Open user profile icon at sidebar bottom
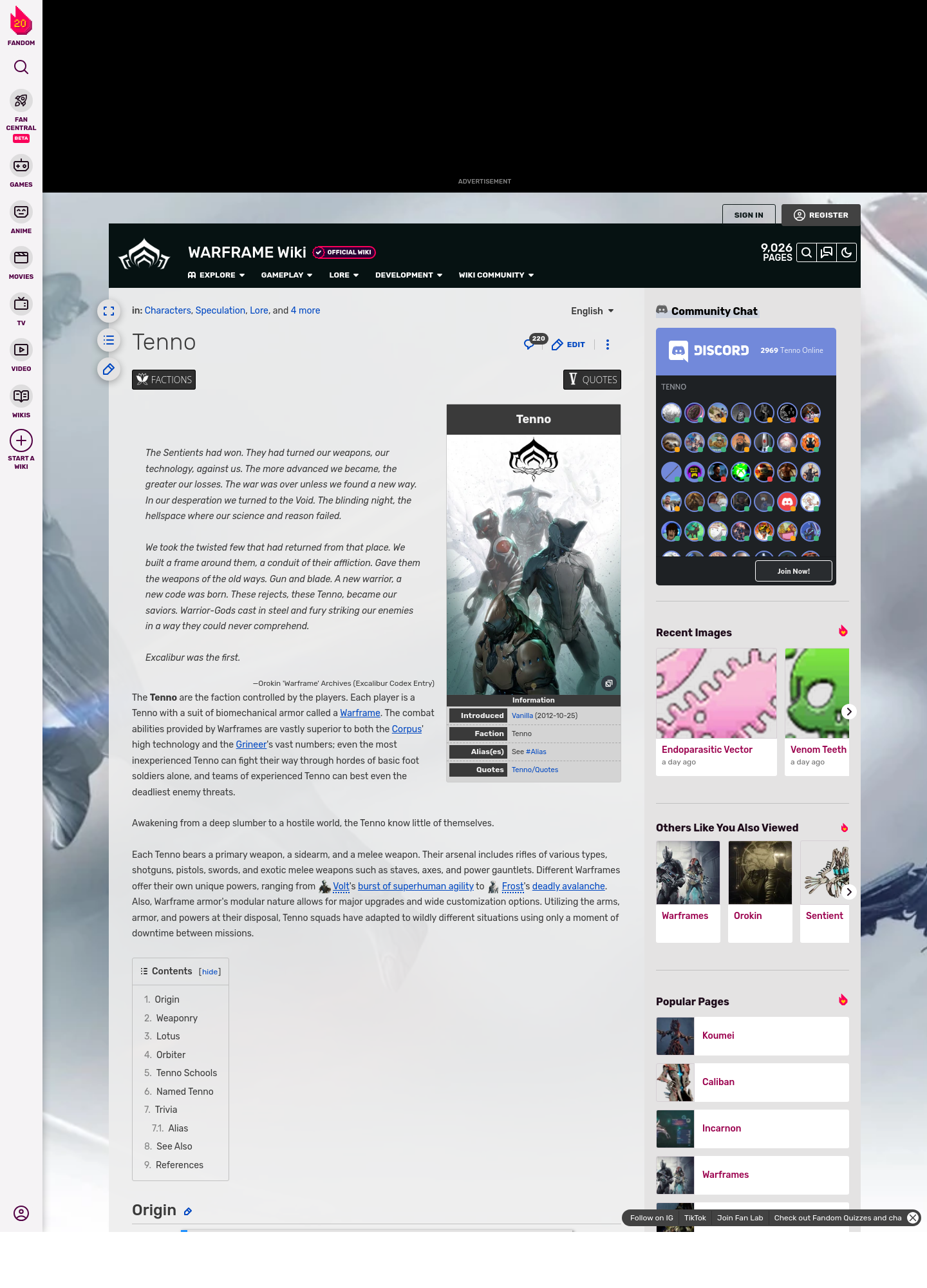927x1288 pixels. coord(21,1213)
